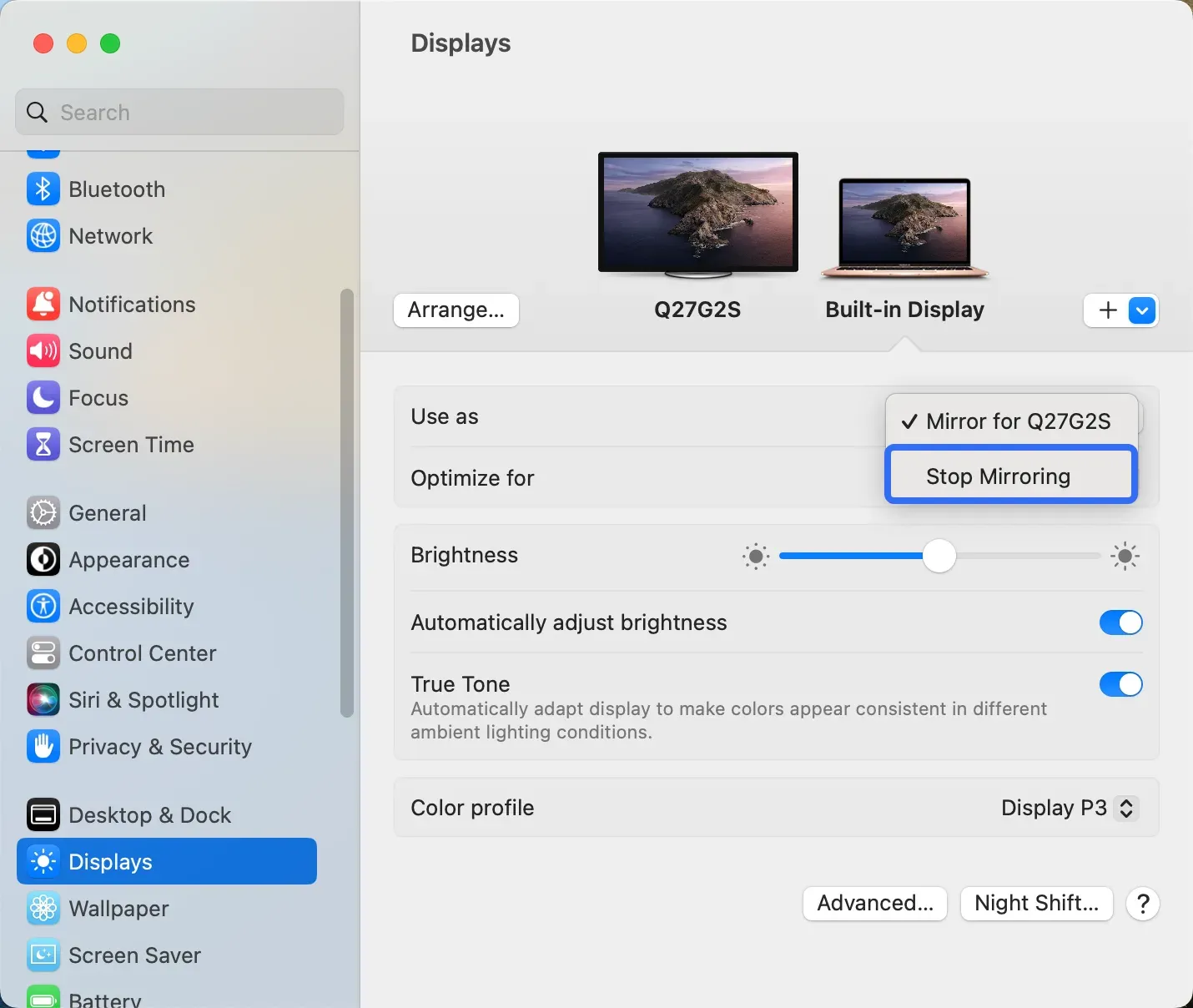
Task: Toggle the True Tone switch
Action: pos(1120,684)
